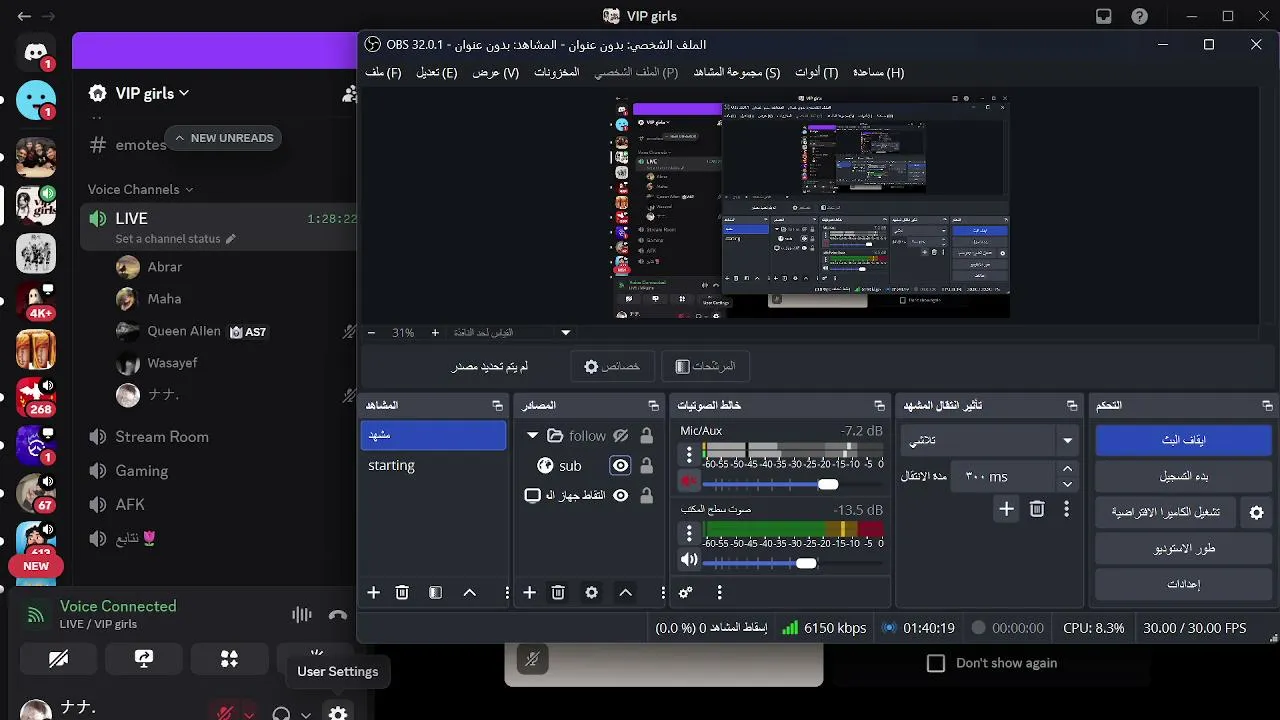Unmute Discord microphone

[226, 714]
